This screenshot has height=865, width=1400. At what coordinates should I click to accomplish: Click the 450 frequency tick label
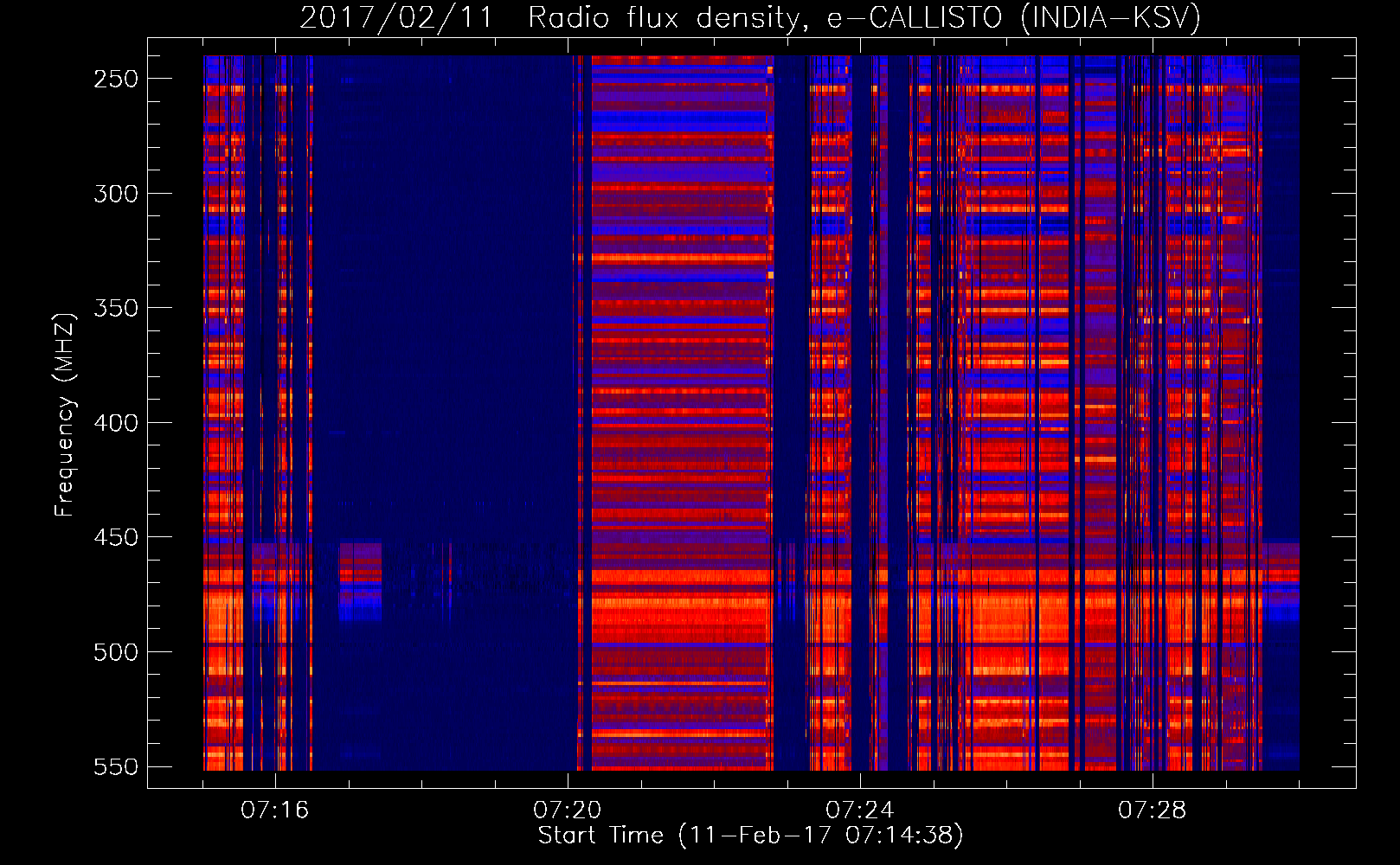coord(116,537)
